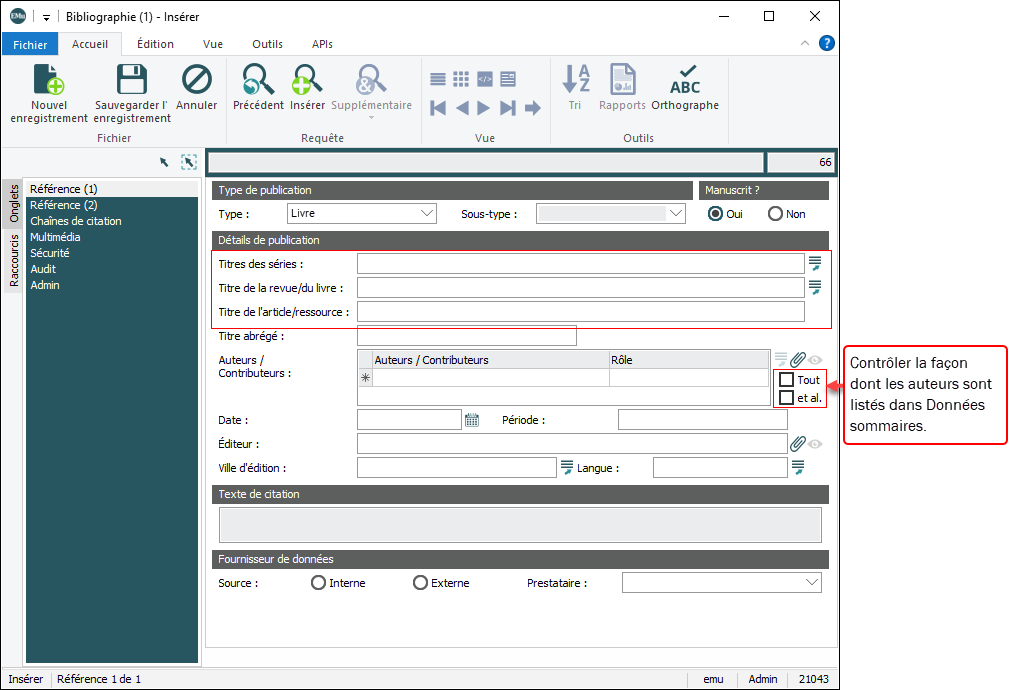The height and width of the screenshot is (690, 1010).
Task: Click the Nouvel enregistrement icon
Action: point(48,80)
